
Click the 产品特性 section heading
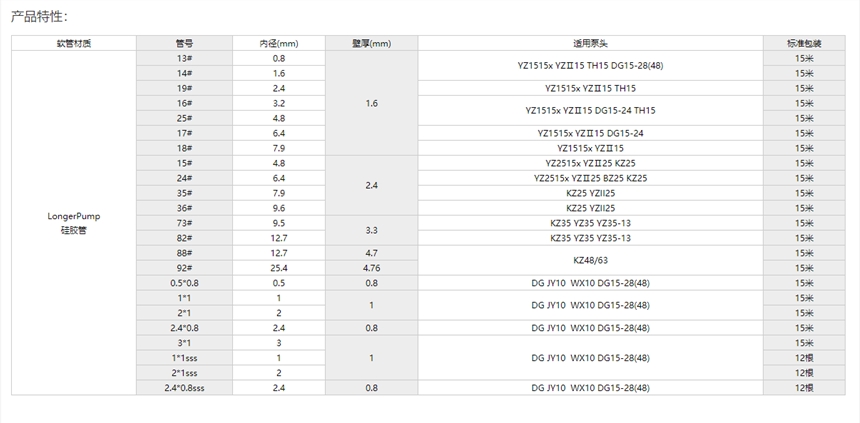click(39, 16)
